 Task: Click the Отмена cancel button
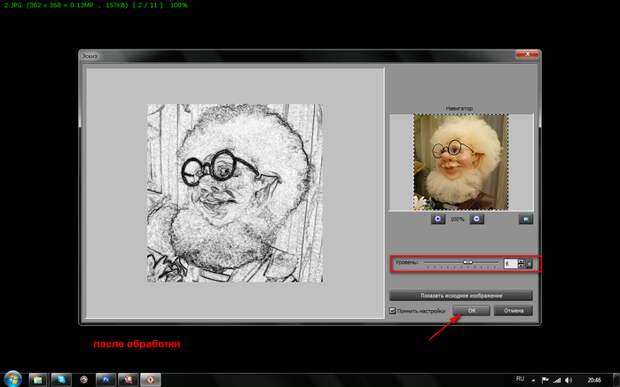(513, 311)
